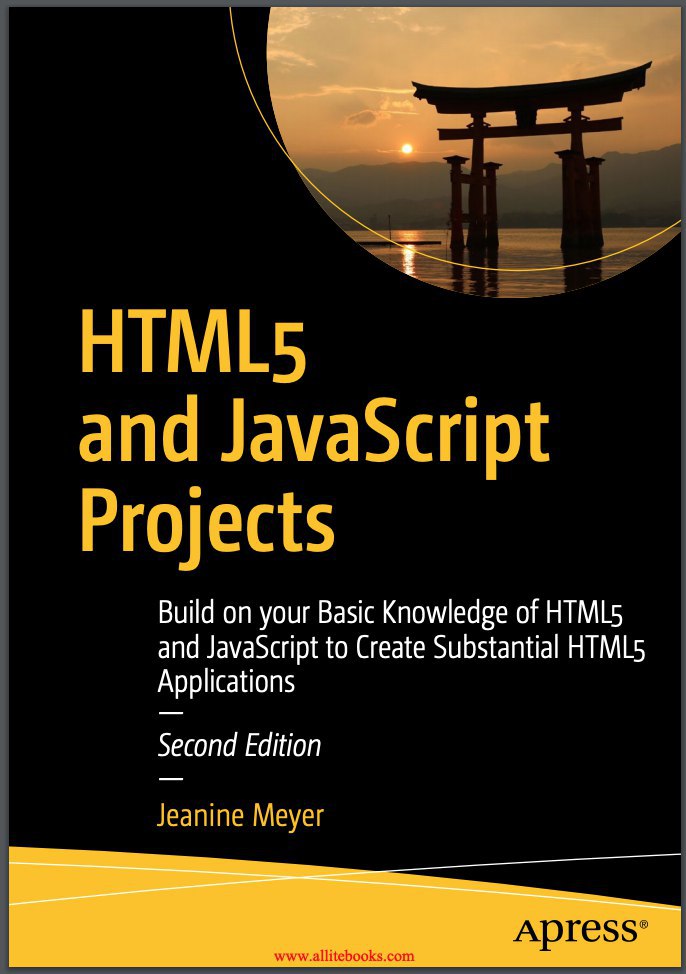The height and width of the screenshot is (974, 686).
Task: Click the "Second Edition" text
Action: coord(239,745)
